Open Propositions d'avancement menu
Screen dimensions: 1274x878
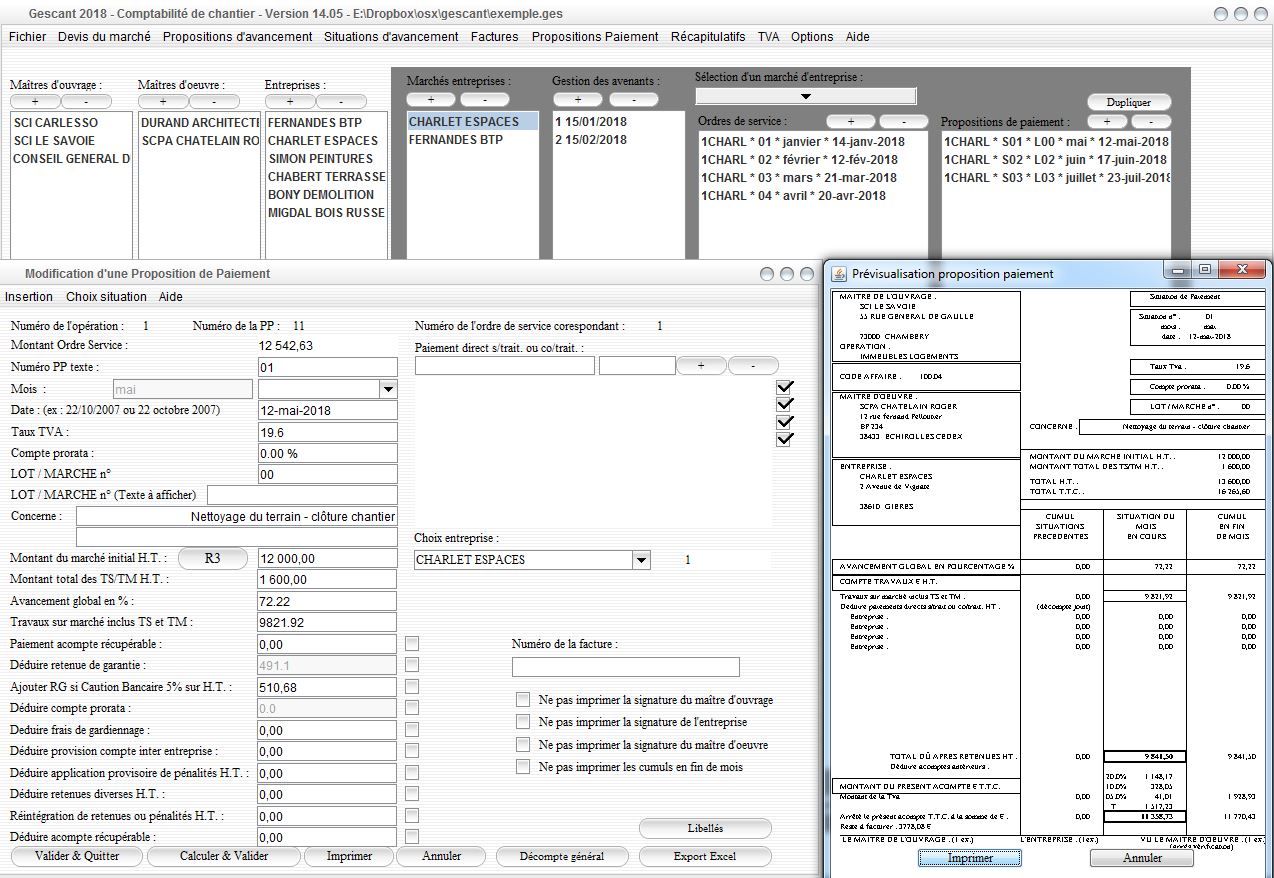(x=238, y=36)
